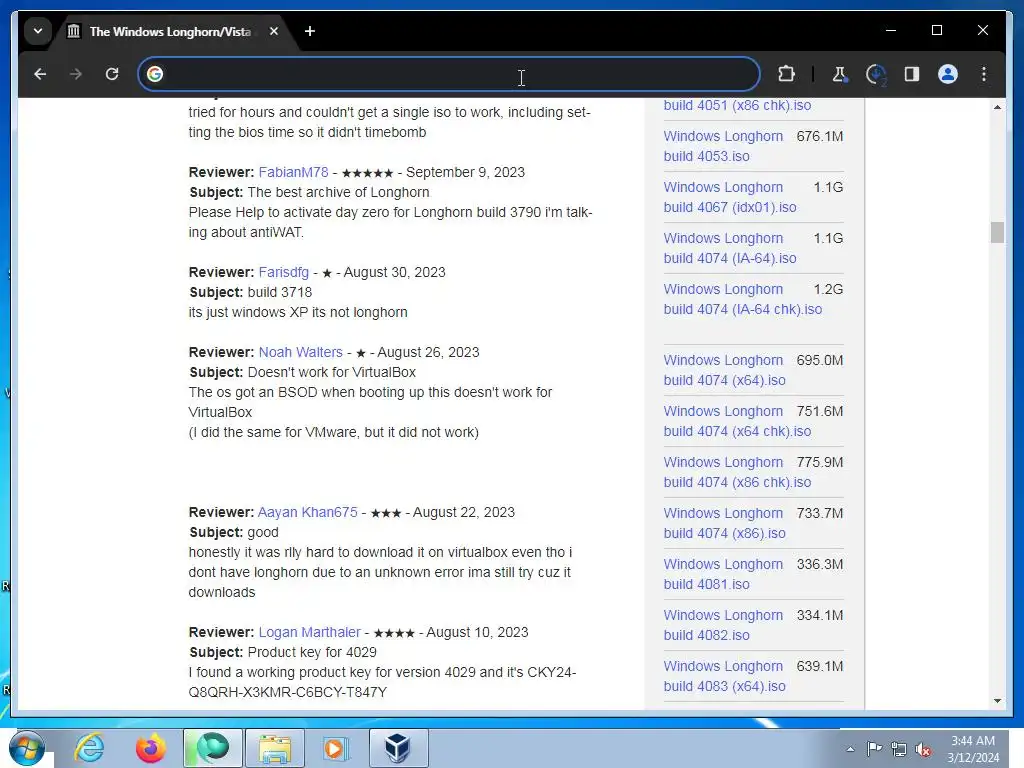The height and width of the screenshot is (768, 1024).
Task: Select The Windows Longhorn/Vista tab
Action: tap(170, 31)
